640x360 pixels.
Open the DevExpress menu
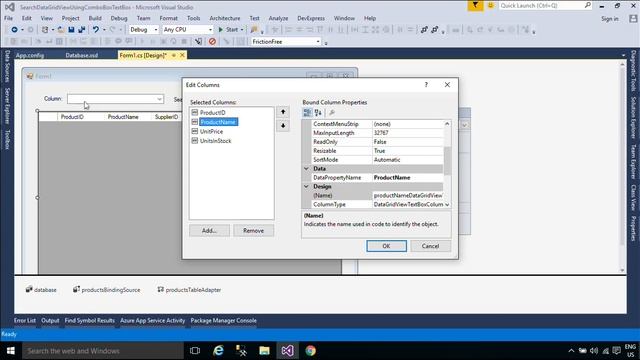pyautogui.click(x=311, y=18)
